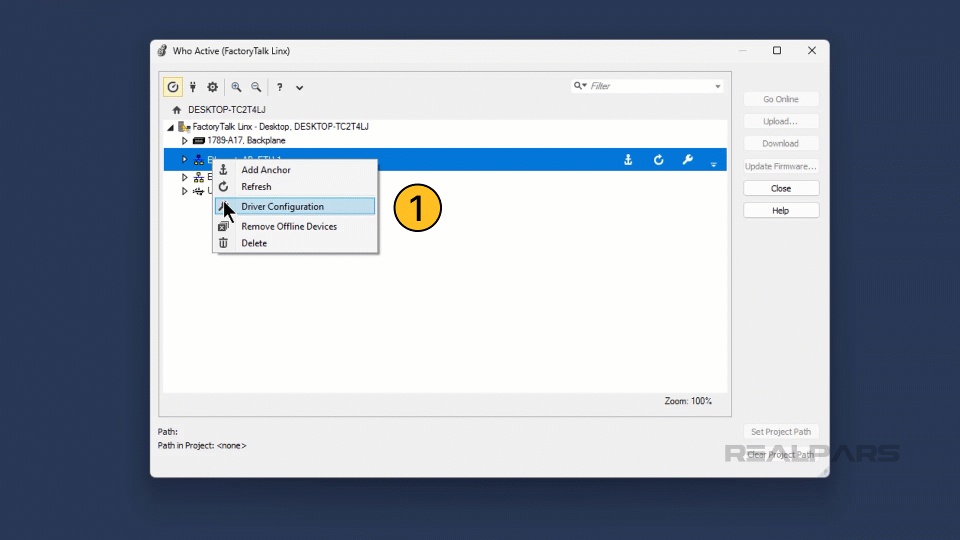The image size is (960, 540).
Task: Open the gear settings toolbar icon
Action: click(x=212, y=87)
